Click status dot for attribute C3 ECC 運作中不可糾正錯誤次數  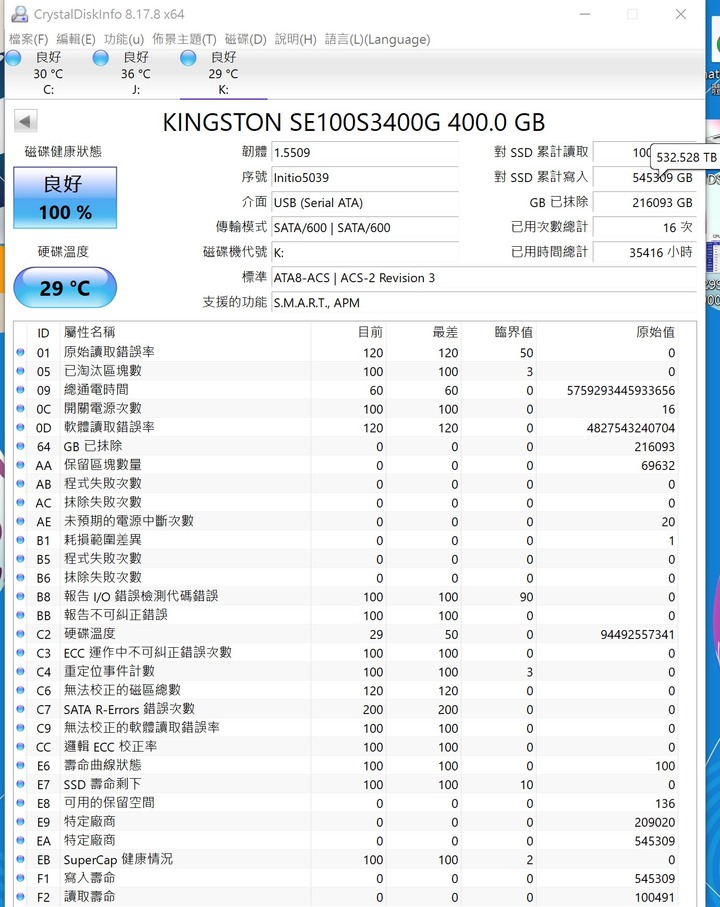pos(21,652)
